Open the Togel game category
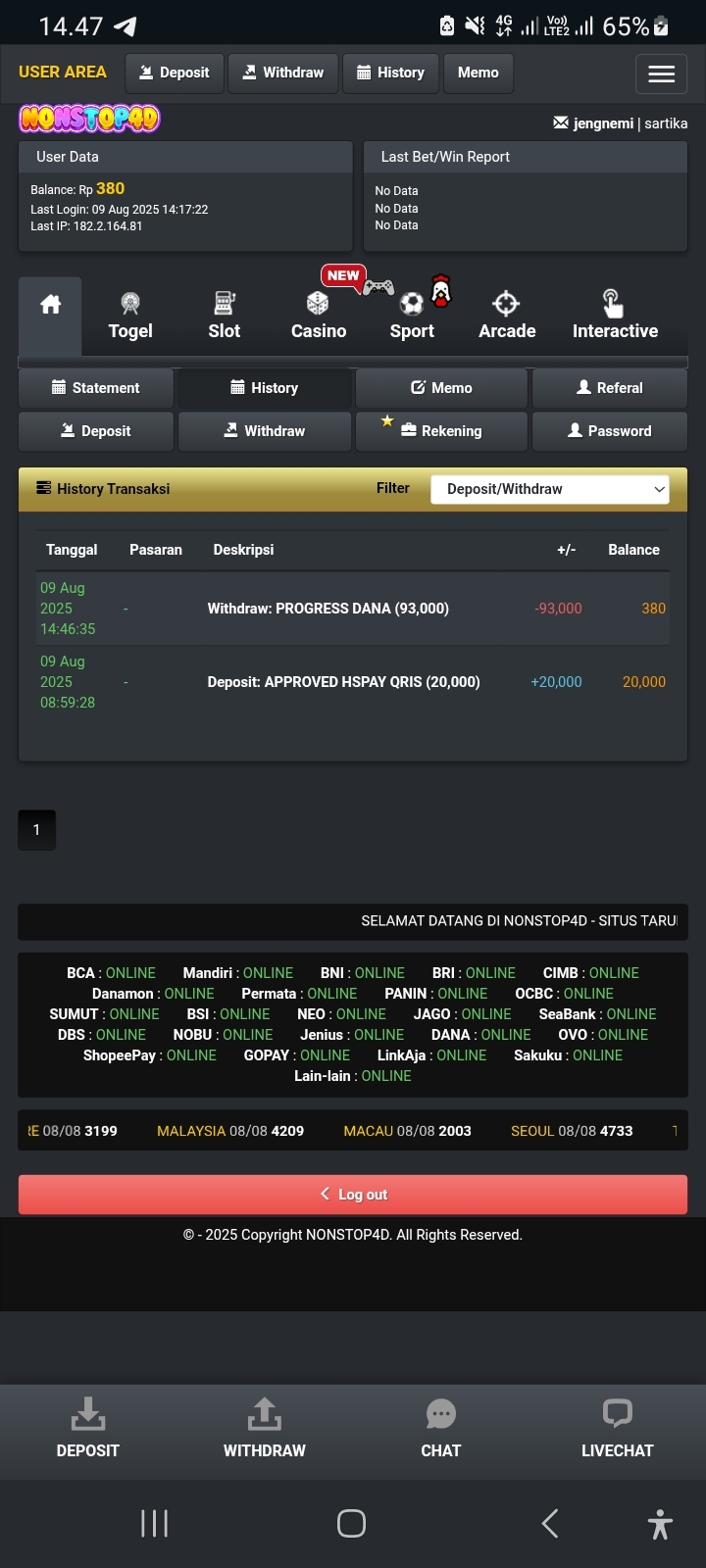Viewport: 706px width, 1568px height. (129, 317)
